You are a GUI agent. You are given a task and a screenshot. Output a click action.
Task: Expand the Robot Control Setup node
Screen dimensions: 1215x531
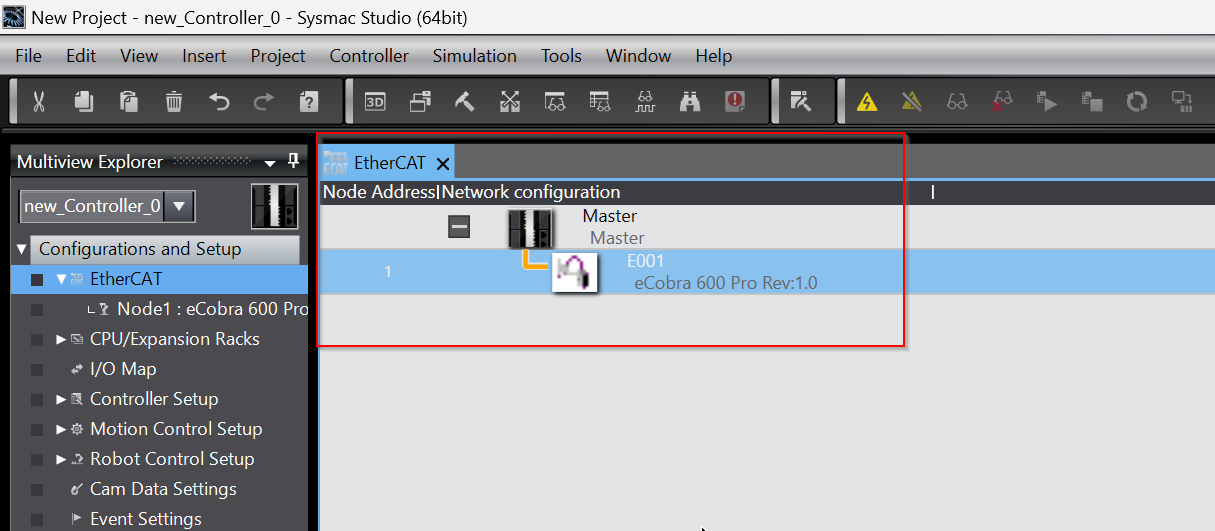pos(61,459)
